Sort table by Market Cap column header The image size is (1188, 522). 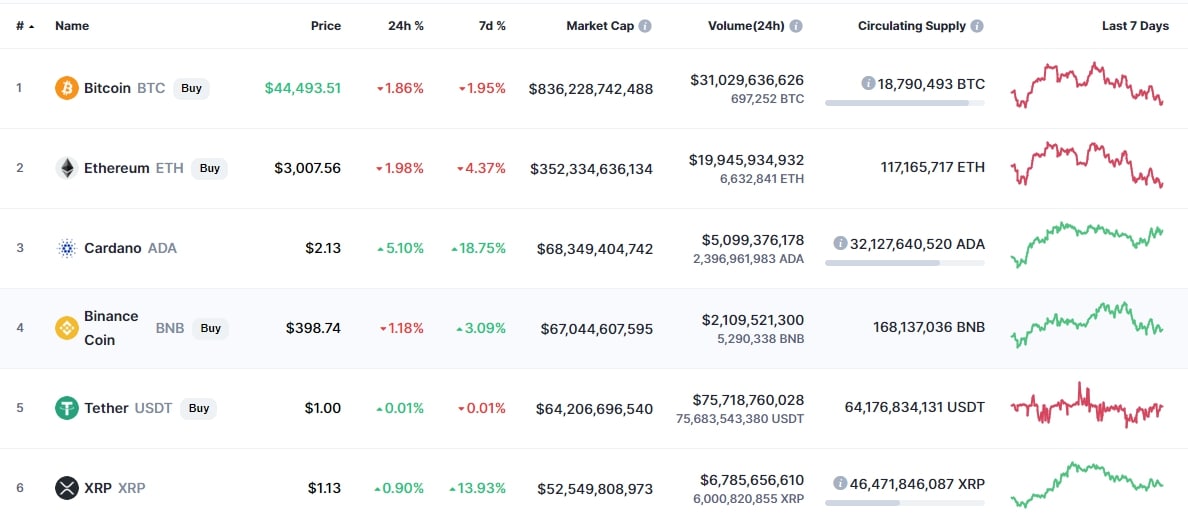click(601, 26)
